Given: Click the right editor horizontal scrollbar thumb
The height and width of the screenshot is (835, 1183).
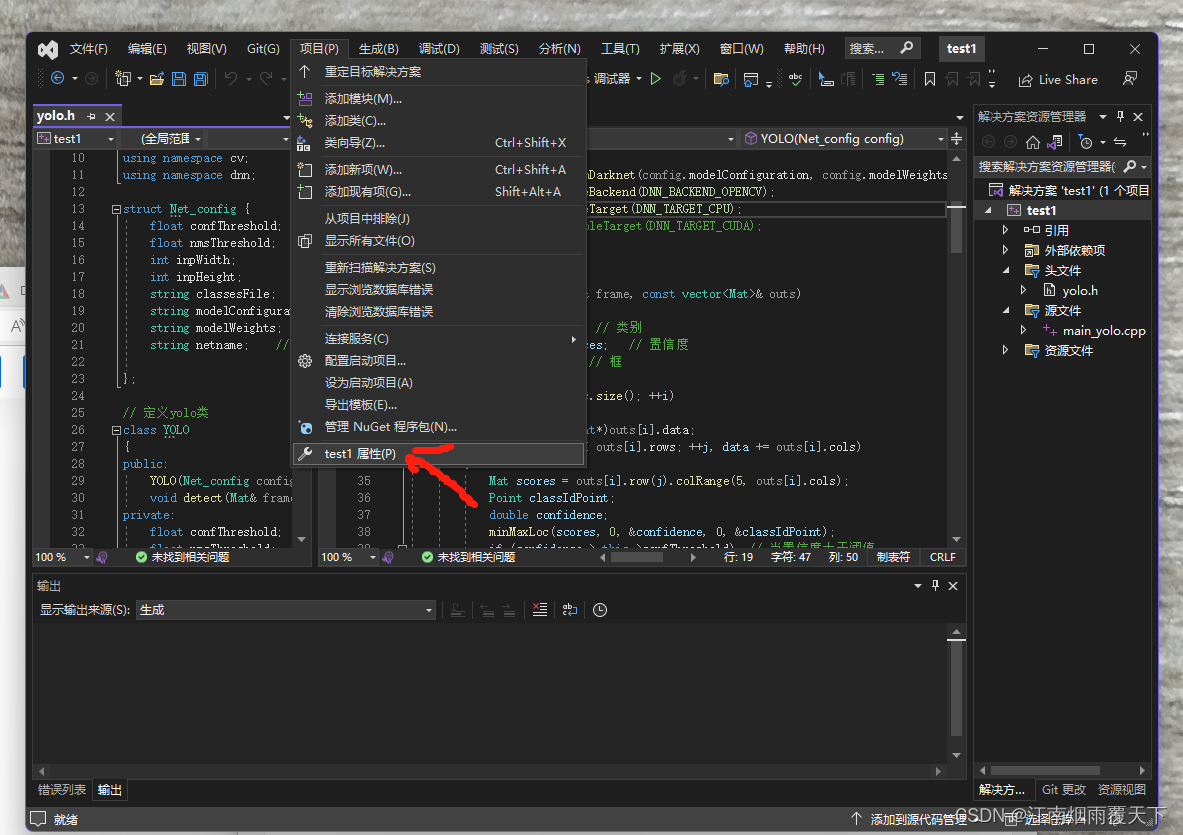Looking at the screenshot, I should [637, 557].
